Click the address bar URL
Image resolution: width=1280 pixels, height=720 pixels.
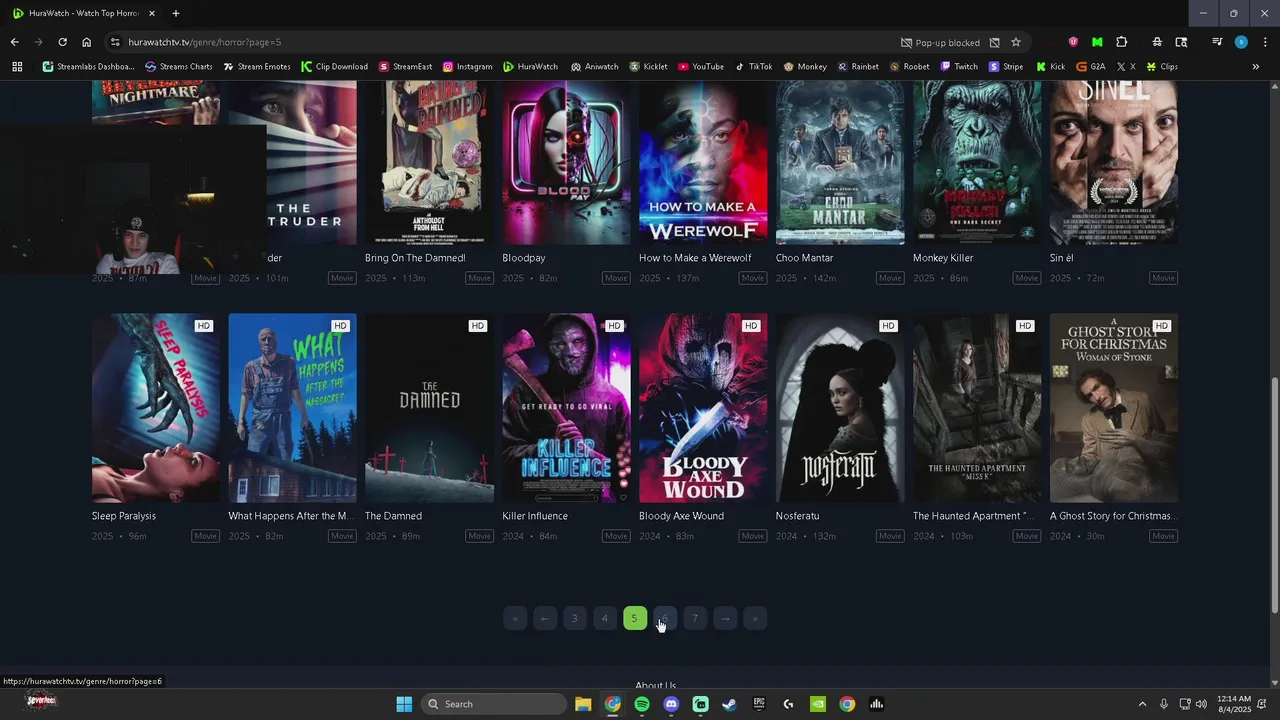click(x=204, y=42)
